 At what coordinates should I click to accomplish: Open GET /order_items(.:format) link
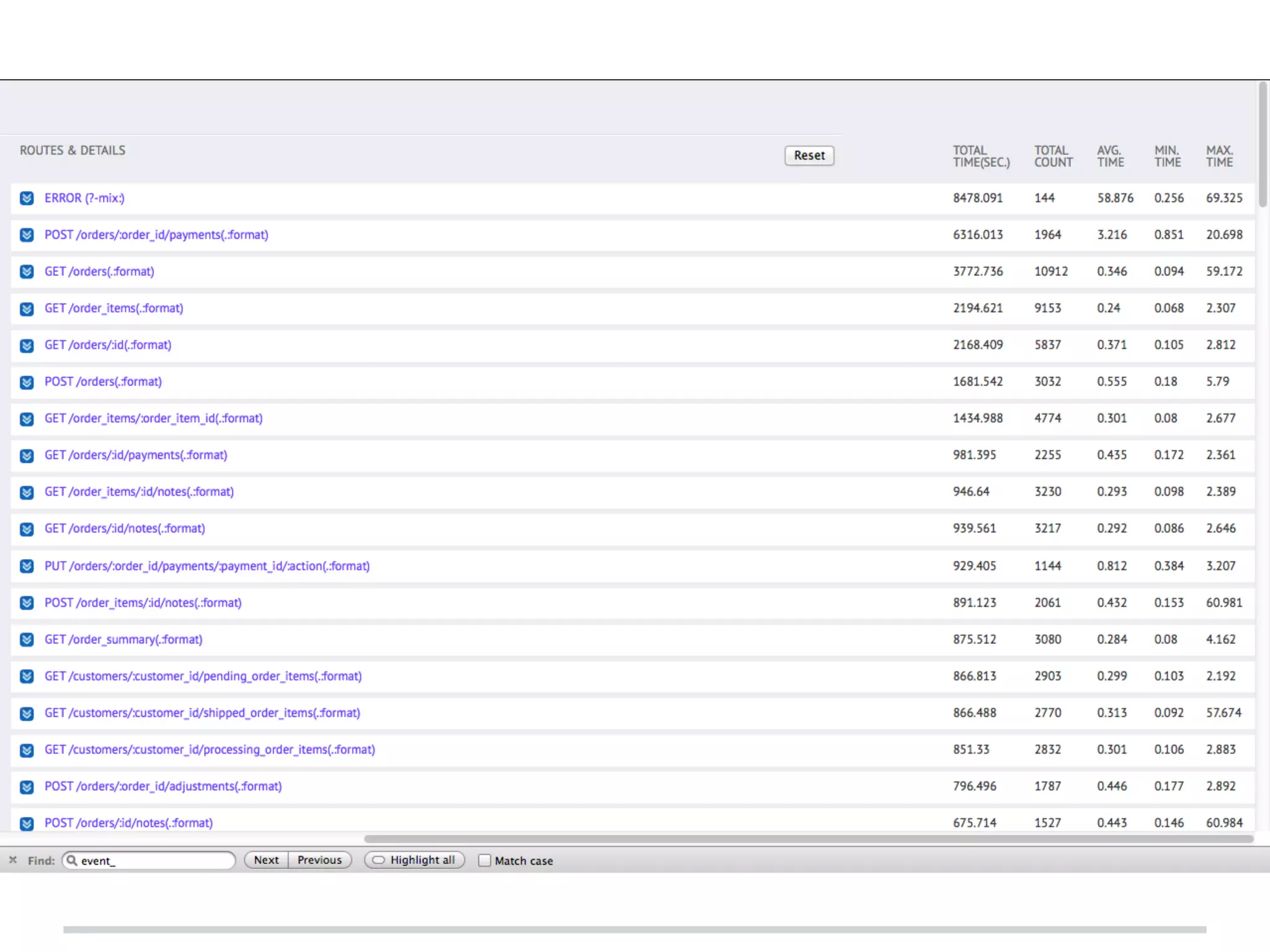(x=114, y=308)
